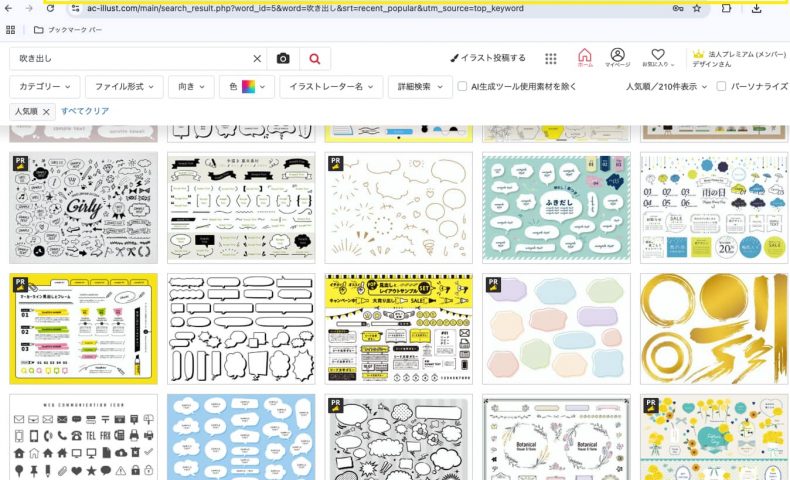Open the ファイル形式 dropdown
Image resolution: width=790 pixels, height=480 pixels.
124,87
